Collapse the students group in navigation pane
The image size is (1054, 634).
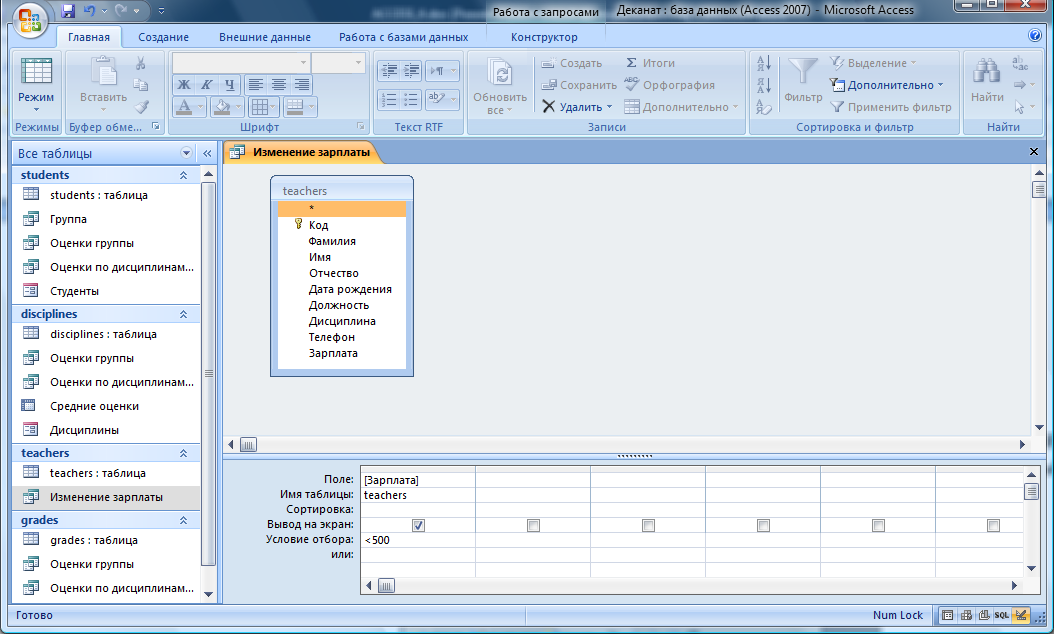tap(183, 175)
